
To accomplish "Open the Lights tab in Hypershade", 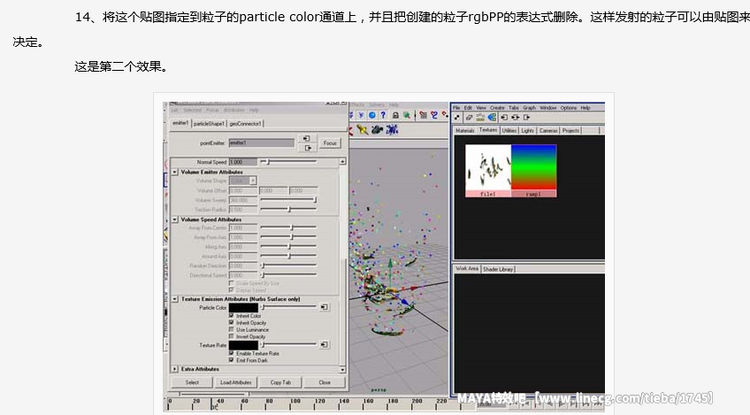I will pos(528,130).
